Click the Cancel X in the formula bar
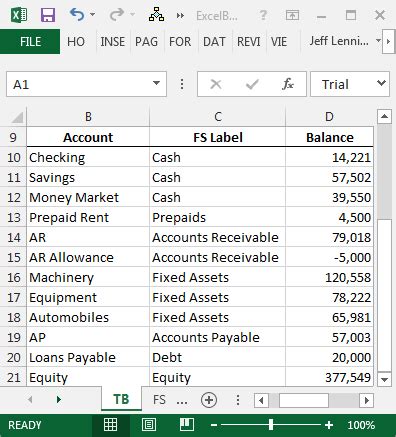The width and height of the screenshot is (396, 437). point(216,84)
